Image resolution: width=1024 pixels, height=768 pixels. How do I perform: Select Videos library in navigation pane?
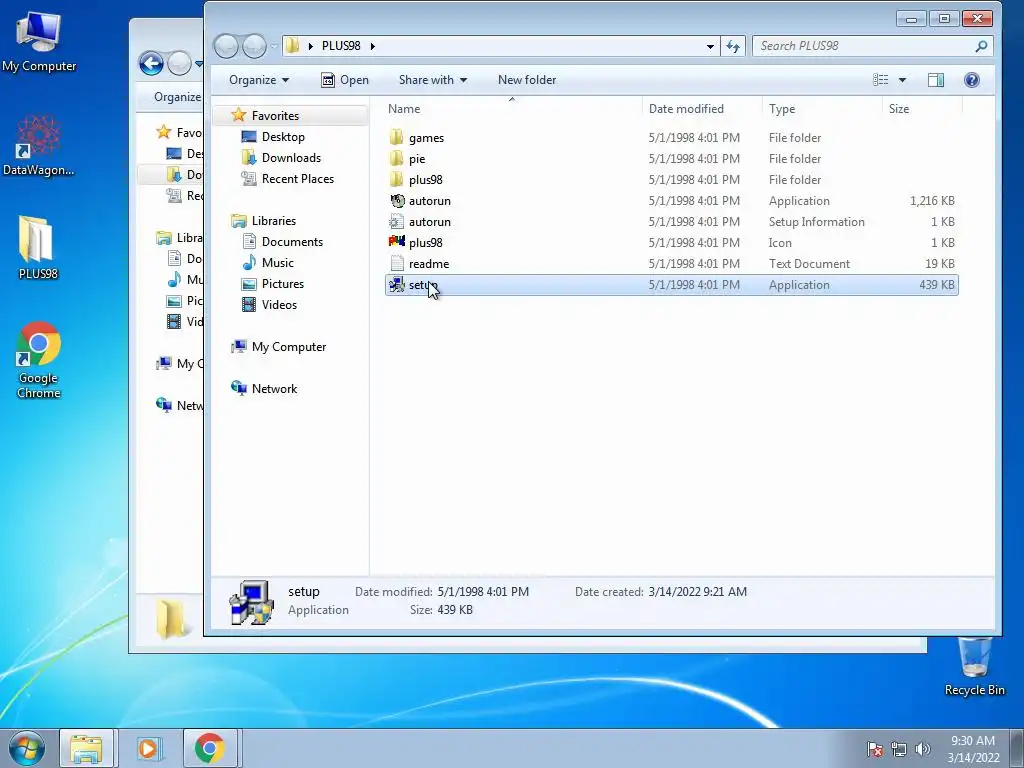279,304
